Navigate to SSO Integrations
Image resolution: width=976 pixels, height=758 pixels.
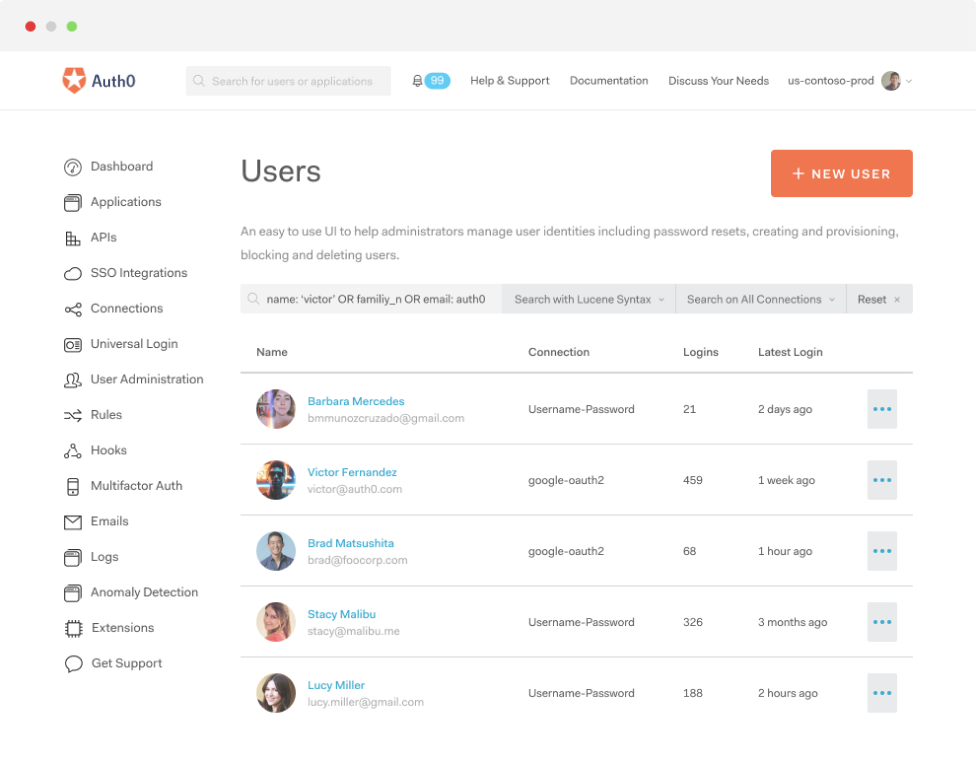click(137, 273)
